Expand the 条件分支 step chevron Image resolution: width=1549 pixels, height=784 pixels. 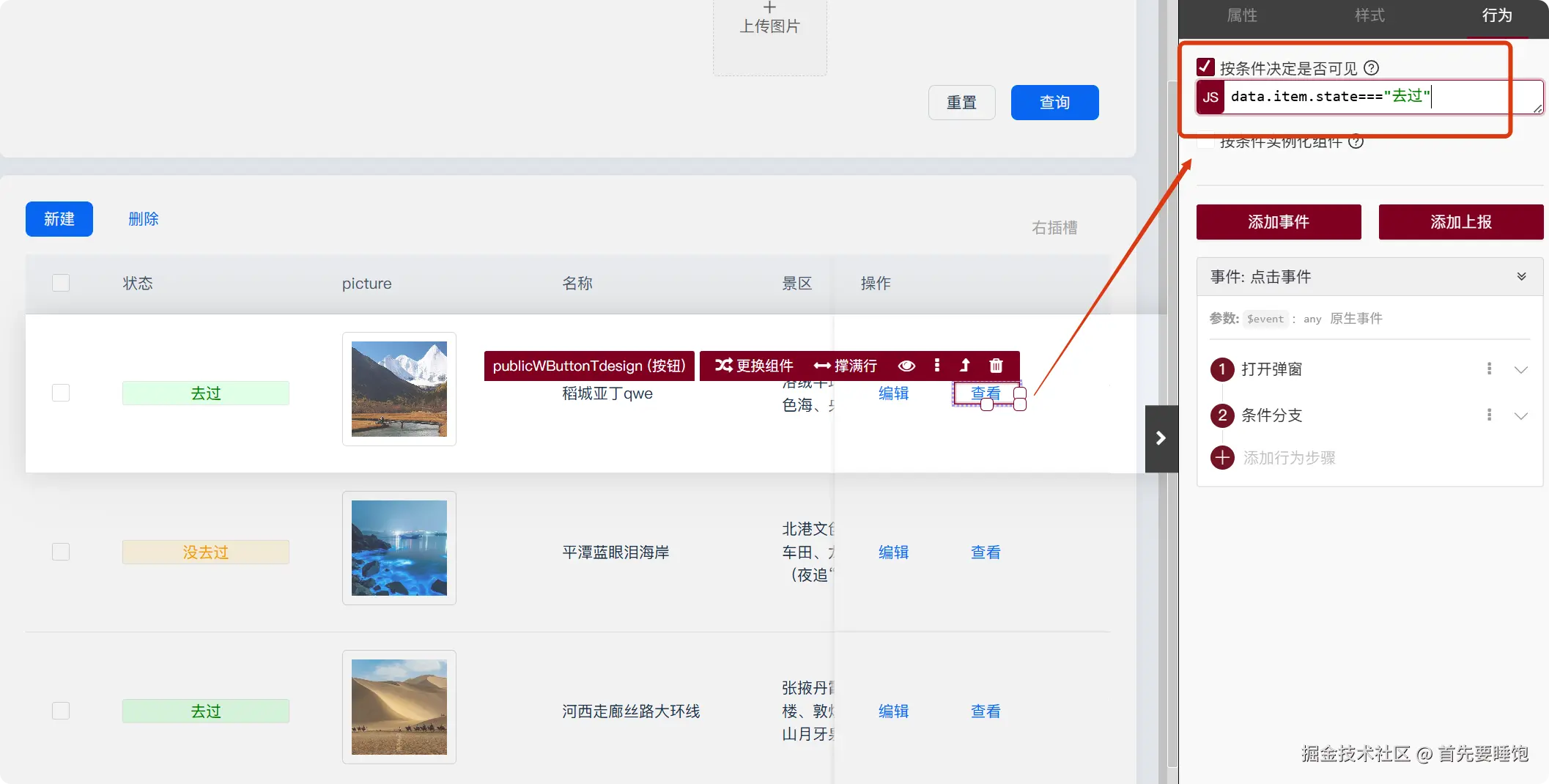click(x=1521, y=415)
